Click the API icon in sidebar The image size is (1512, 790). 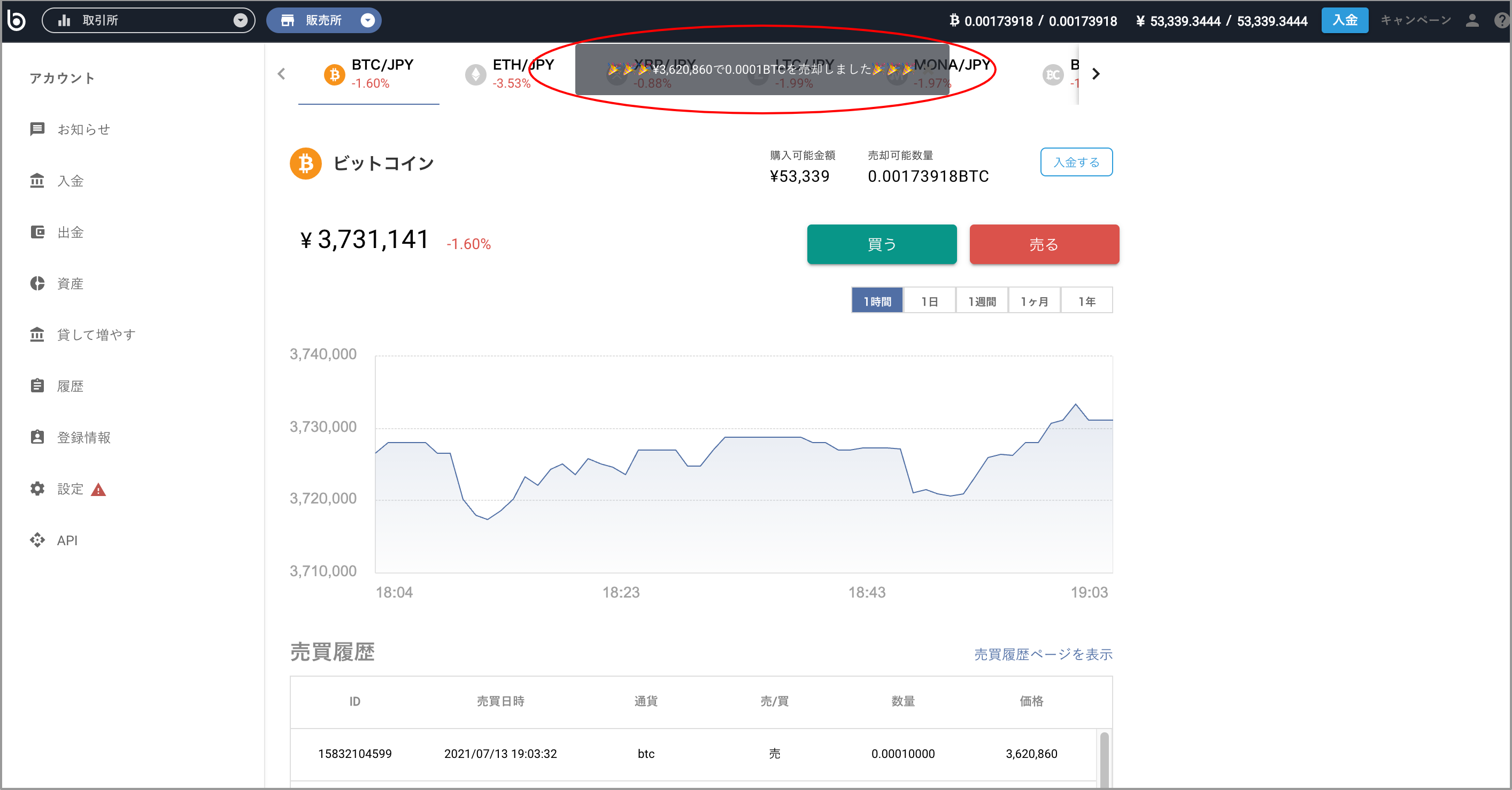point(37,540)
